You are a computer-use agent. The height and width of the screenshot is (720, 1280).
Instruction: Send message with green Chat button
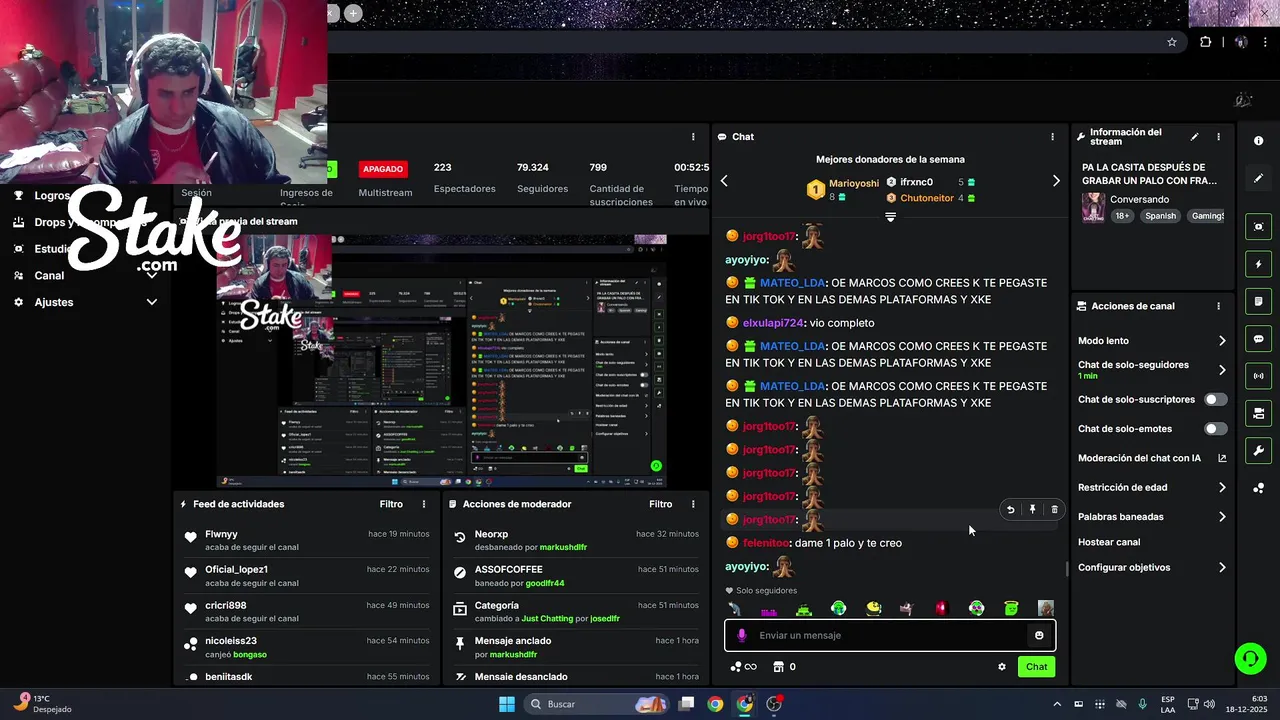[1036, 667]
